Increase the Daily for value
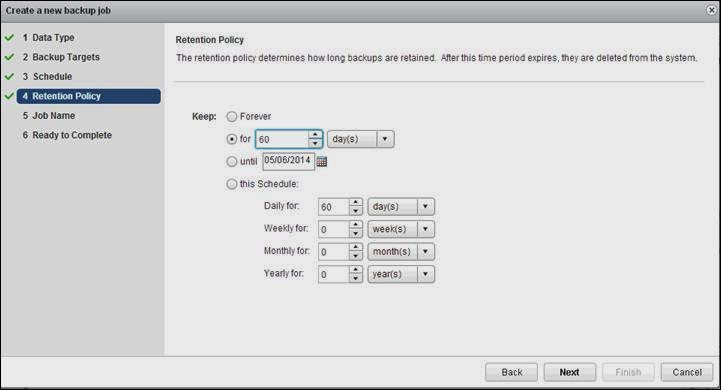Viewport: 721px width, 390px height. pos(355,202)
